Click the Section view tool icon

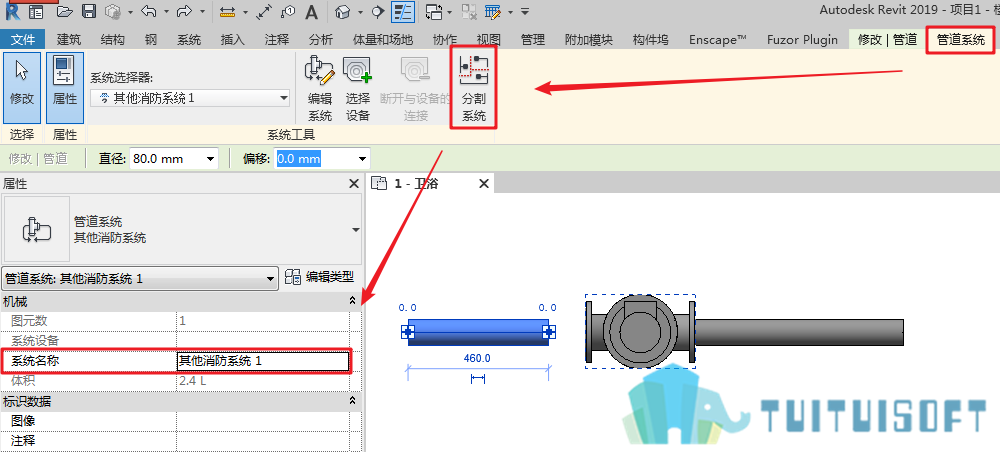point(378,11)
